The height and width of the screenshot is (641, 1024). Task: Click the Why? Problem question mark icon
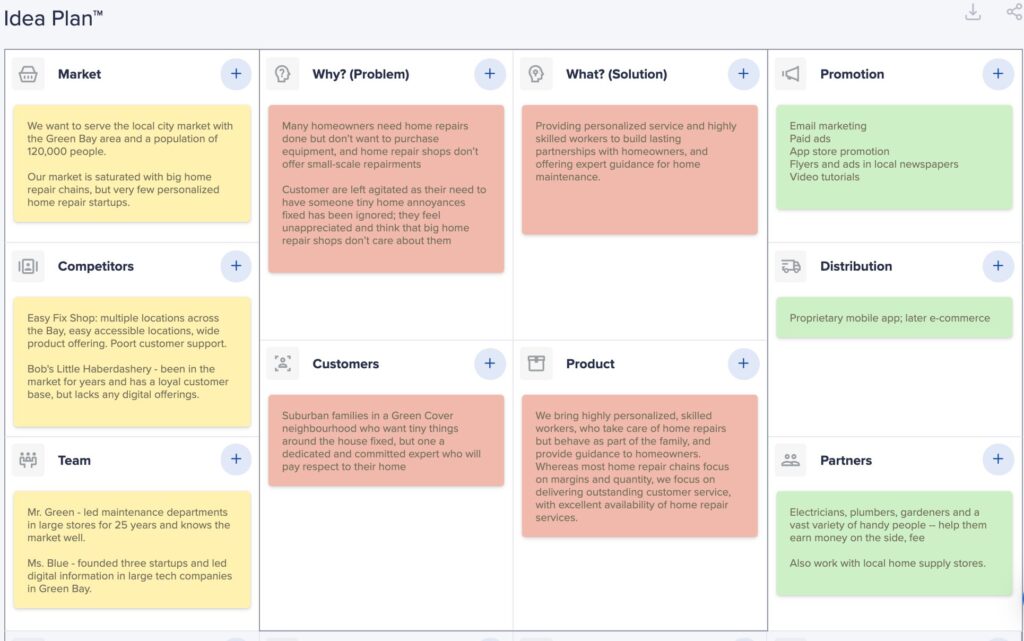[x=283, y=74]
